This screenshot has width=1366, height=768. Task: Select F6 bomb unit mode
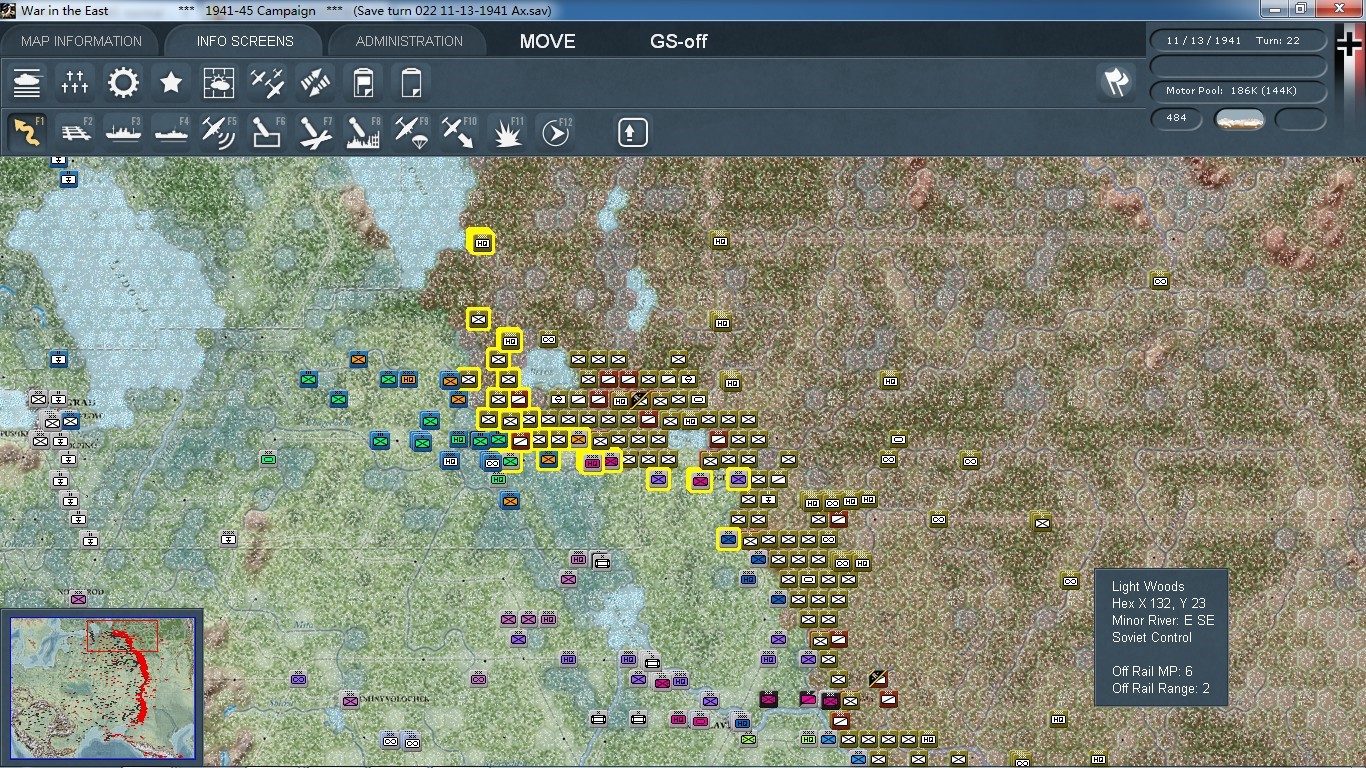[267, 132]
